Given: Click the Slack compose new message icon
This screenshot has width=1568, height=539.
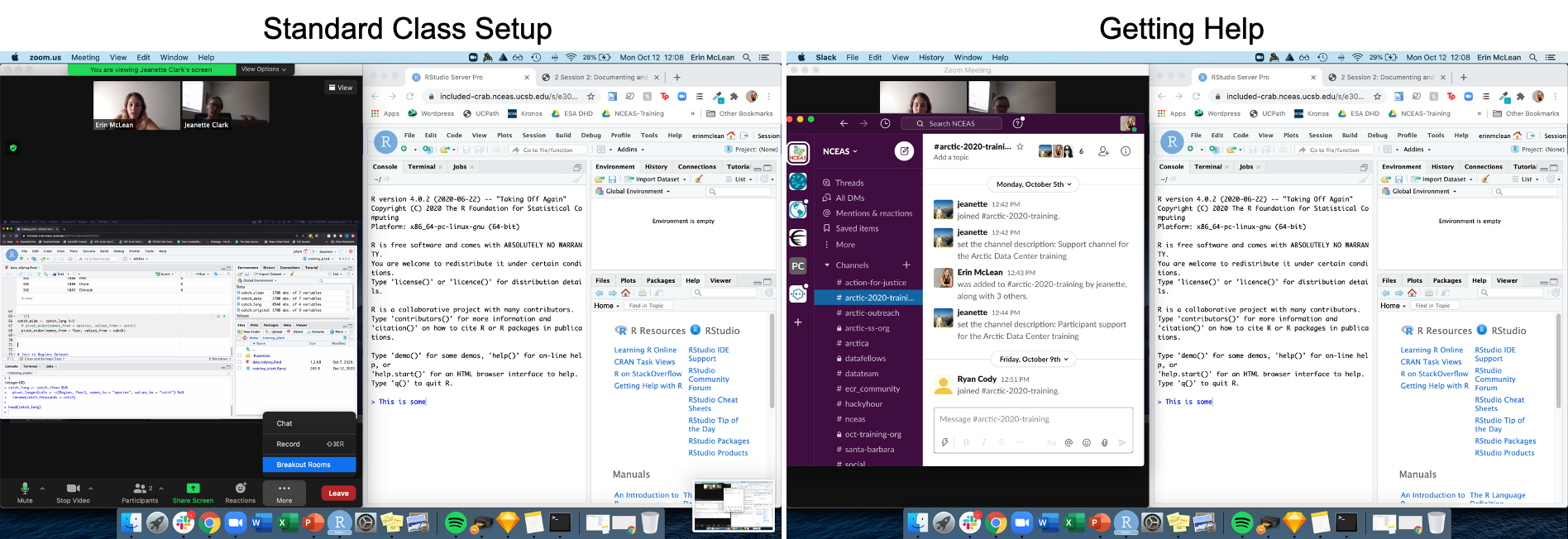Looking at the screenshot, I should tap(904, 151).
